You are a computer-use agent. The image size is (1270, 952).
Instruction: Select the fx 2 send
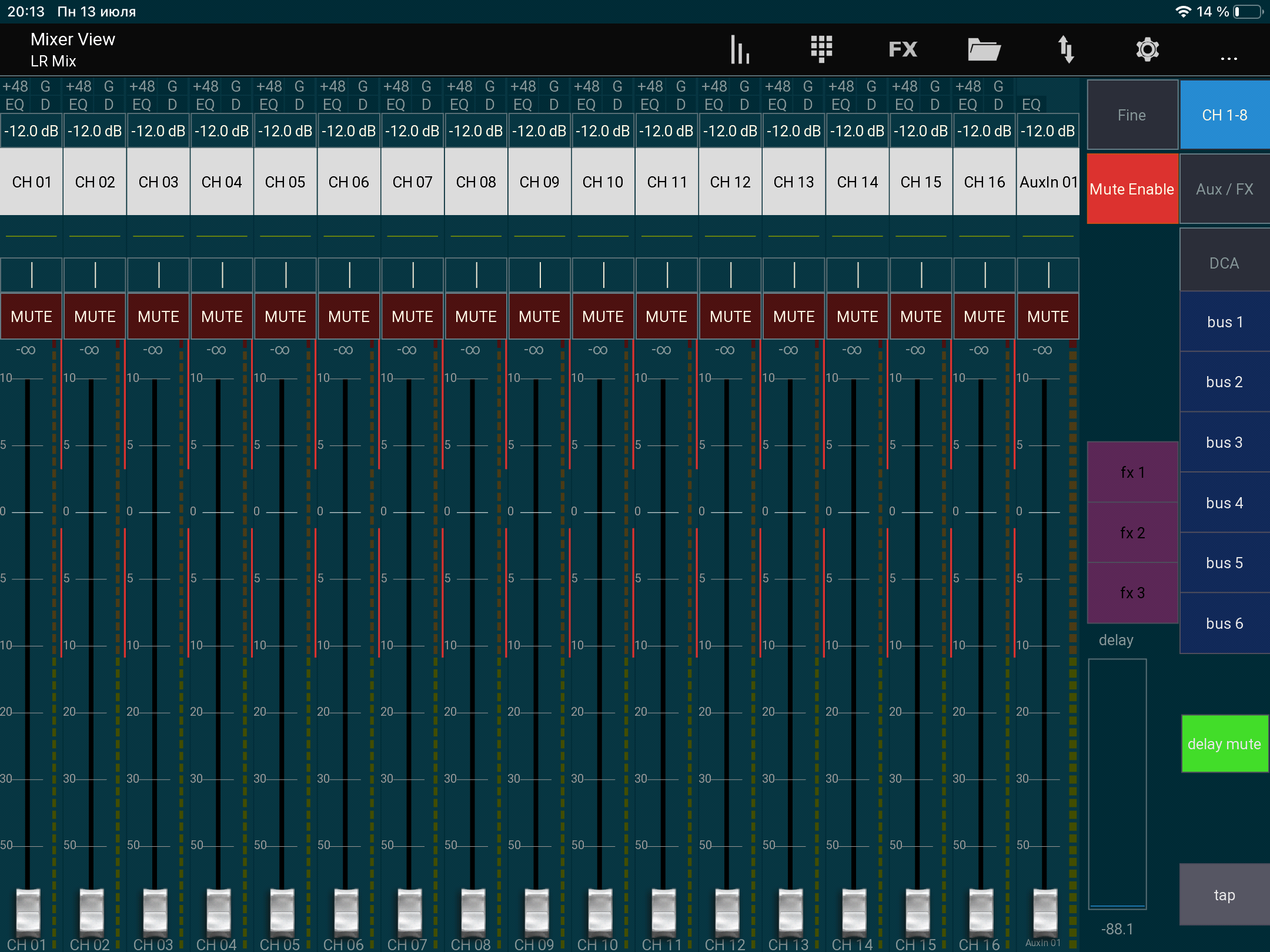tap(1132, 533)
